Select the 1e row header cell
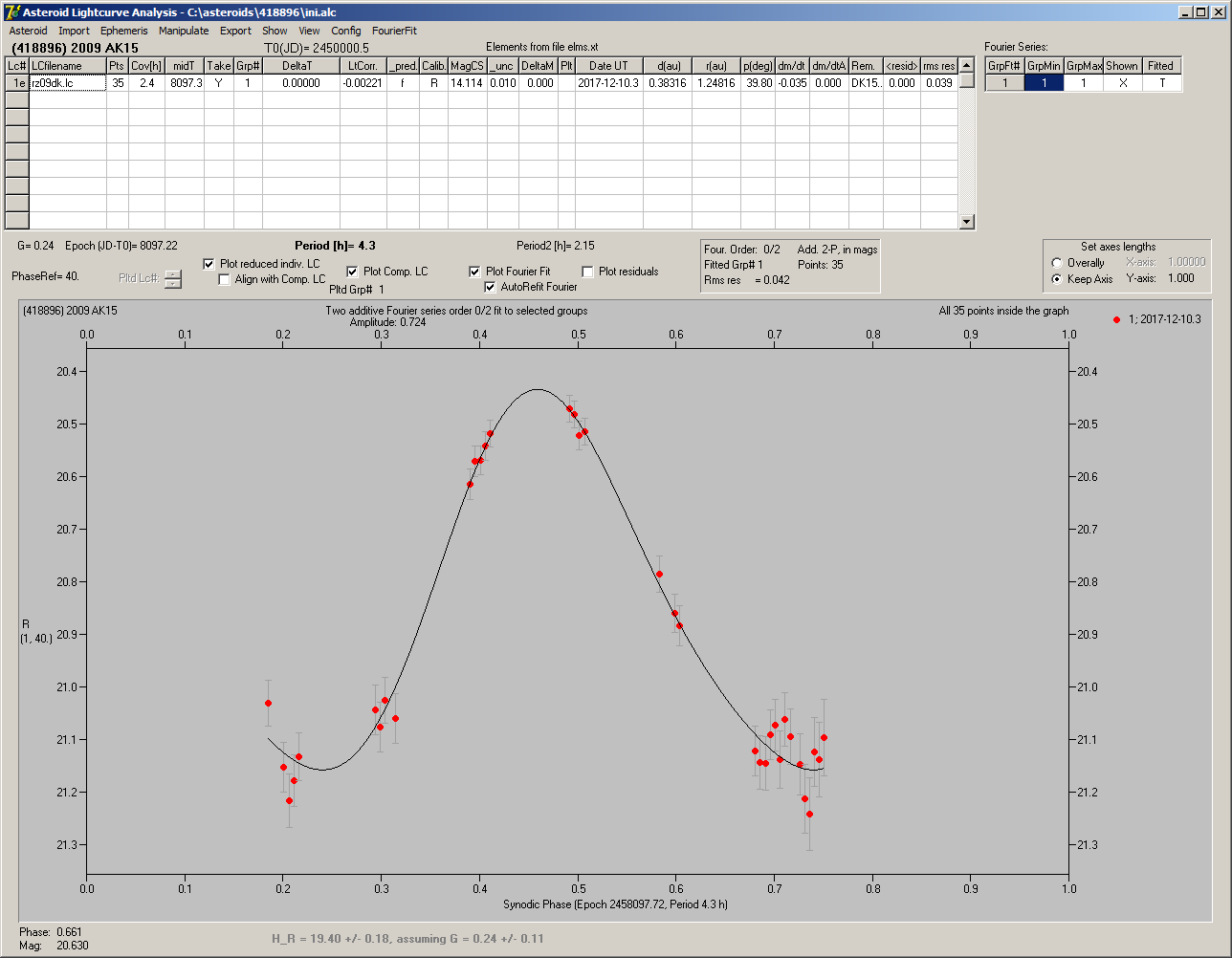This screenshot has height=958, width=1232. [17, 83]
